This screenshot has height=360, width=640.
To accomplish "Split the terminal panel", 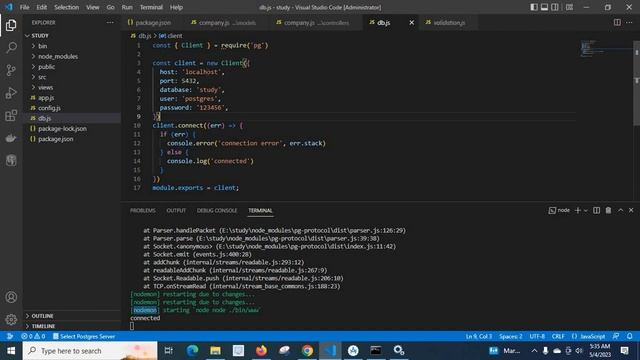I will 596,210.
